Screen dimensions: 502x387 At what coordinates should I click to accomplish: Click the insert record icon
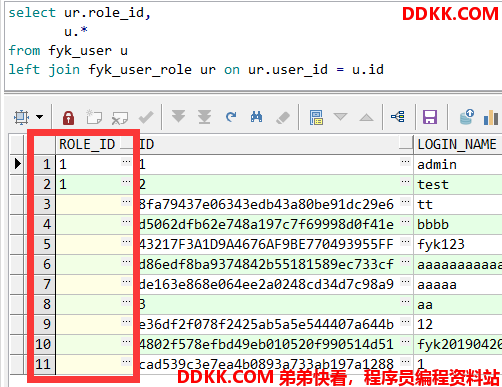coord(94,117)
